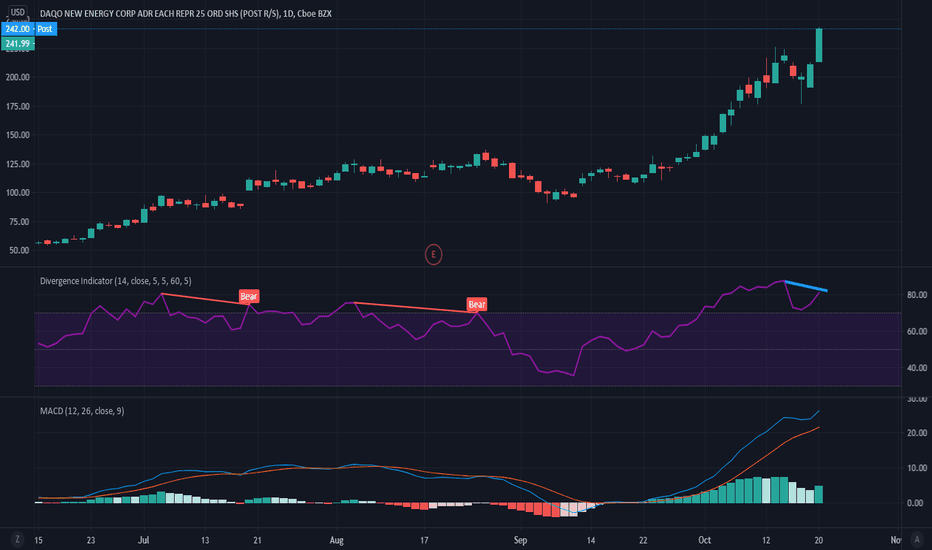This screenshot has height=550, width=932.
Task: Click the blue divergence trend line in October
Action: [x=805, y=286]
